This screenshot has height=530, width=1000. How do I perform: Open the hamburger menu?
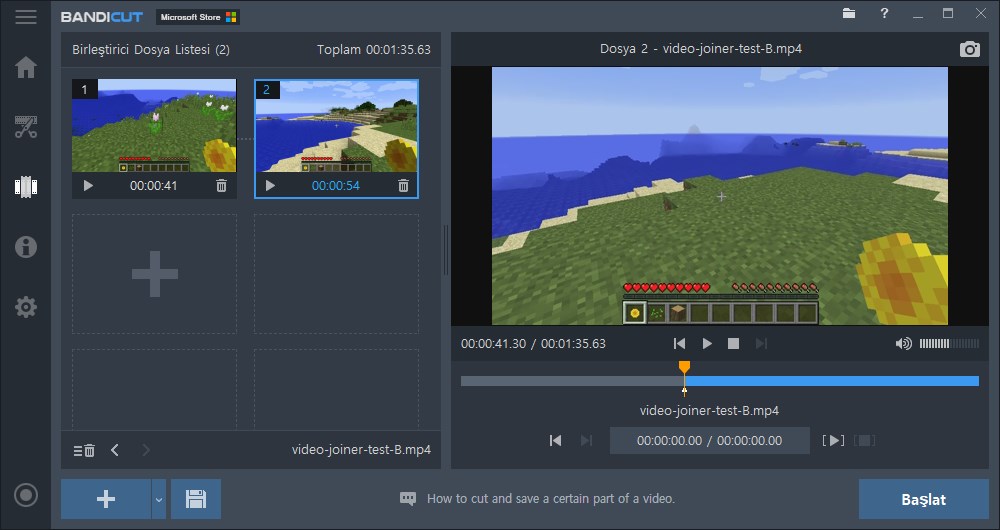[26, 17]
